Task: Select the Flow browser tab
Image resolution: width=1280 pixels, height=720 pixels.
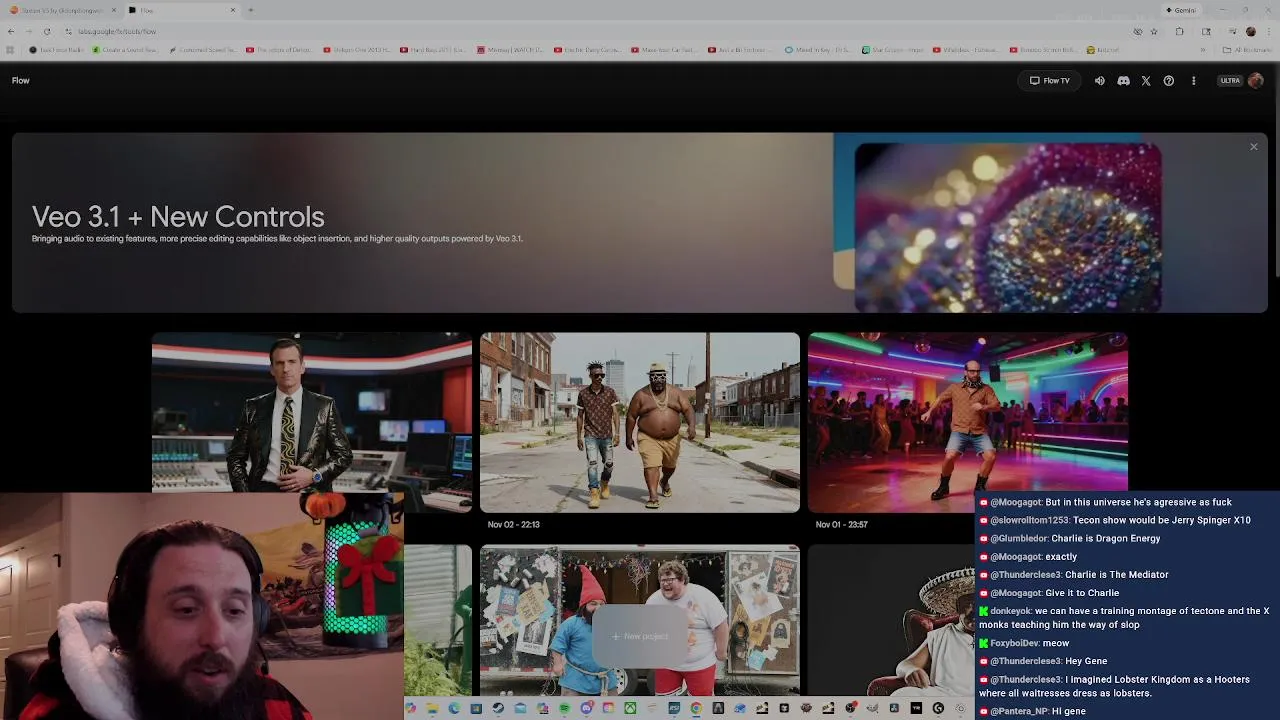Action: pos(180,10)
